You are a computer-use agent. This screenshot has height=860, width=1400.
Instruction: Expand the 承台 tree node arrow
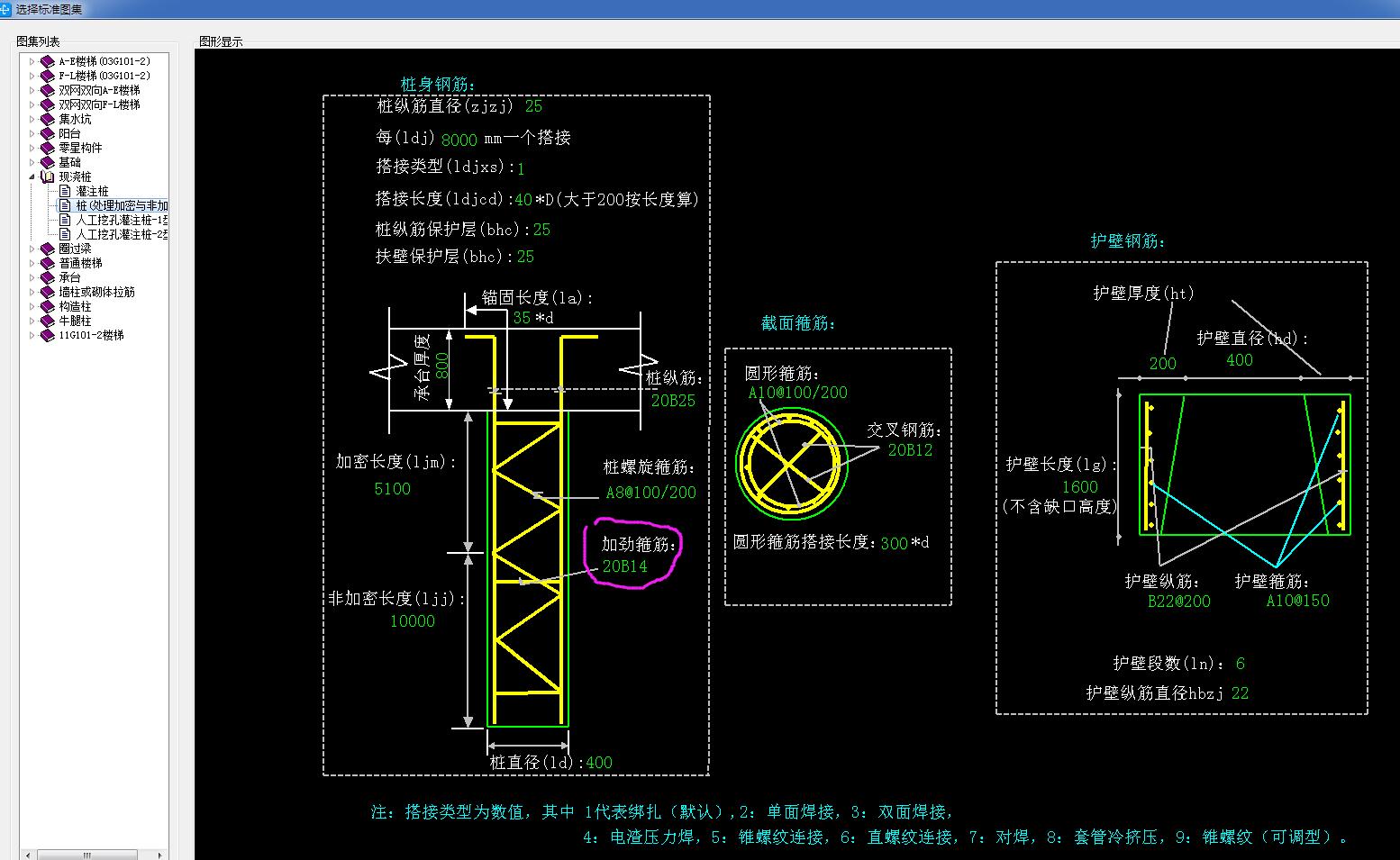pyautogui.click(x=32, y=277)
